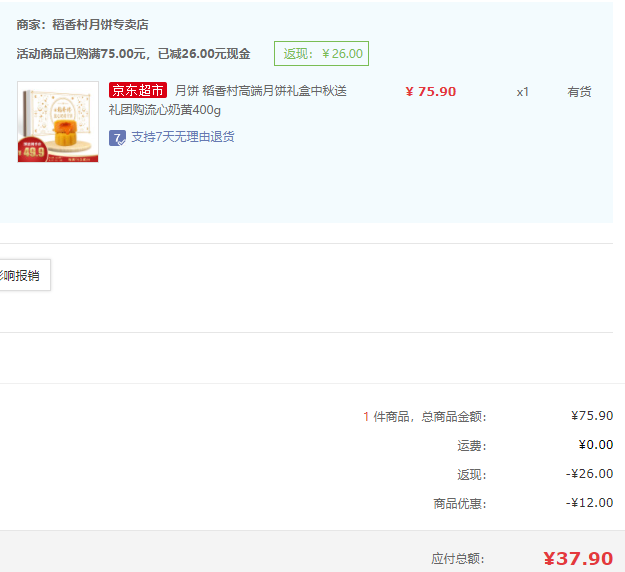Click the 应付总额 label
625x572 pixels.
pyautogui.click(x=458, y=558)
